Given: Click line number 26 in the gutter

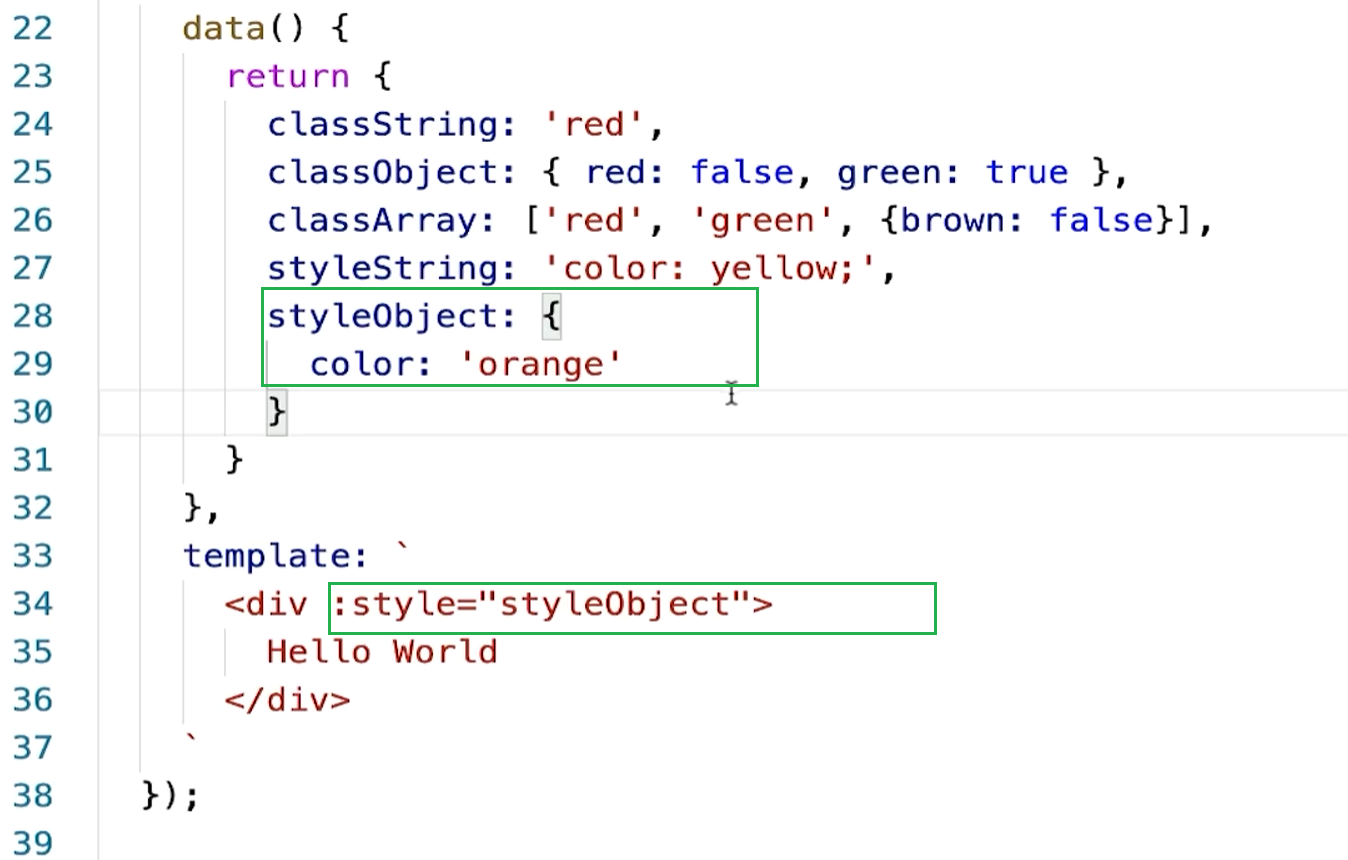Looking at the screenshot, I should pyautogui.click(x=32, y=220).
